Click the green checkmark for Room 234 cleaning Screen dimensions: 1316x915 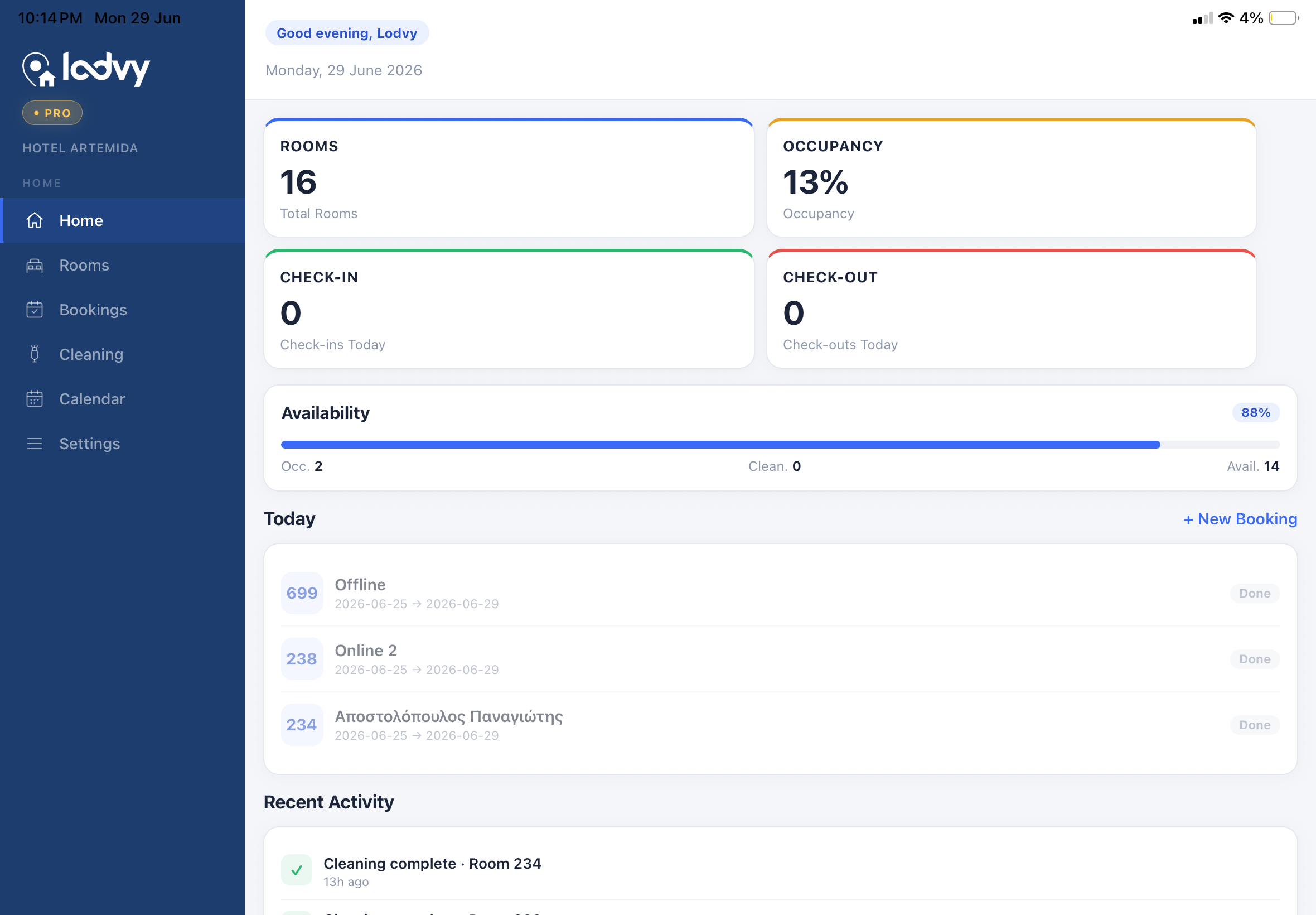pos(297,870)
